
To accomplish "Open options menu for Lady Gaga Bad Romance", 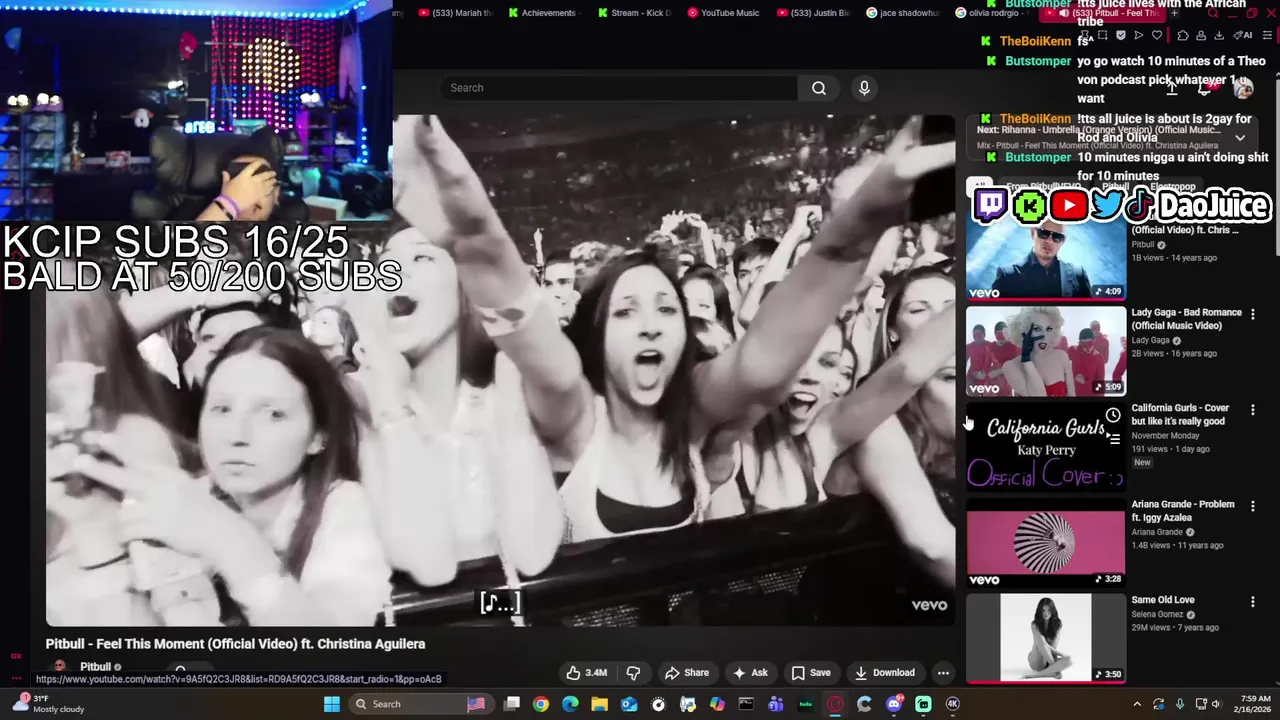I will coord(1252,314).
